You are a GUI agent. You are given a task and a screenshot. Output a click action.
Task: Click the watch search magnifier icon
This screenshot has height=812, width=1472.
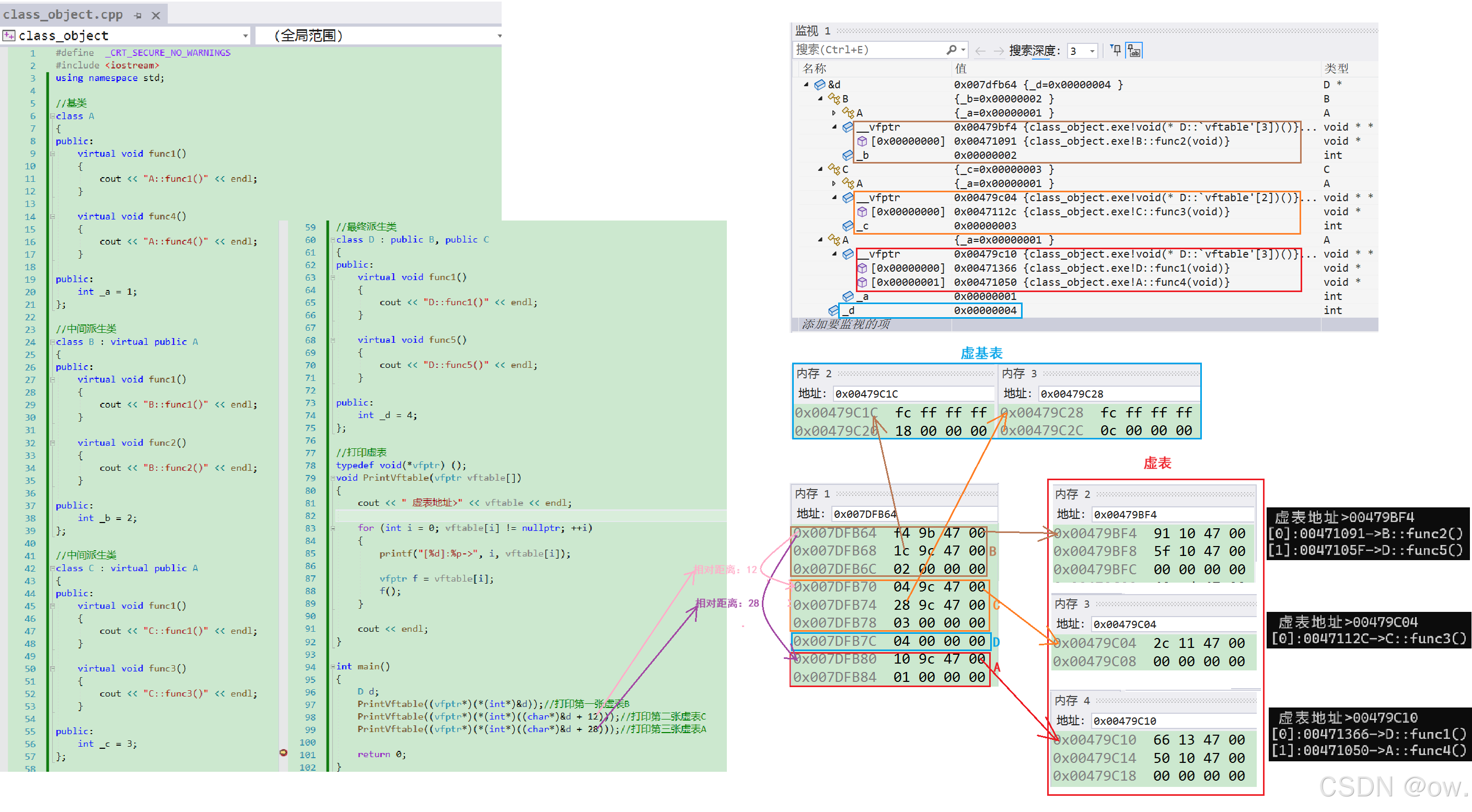pos(951,50)
